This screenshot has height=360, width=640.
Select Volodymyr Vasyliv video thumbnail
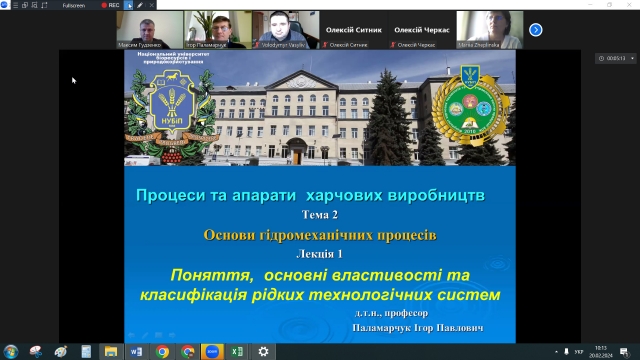point(286,30)
